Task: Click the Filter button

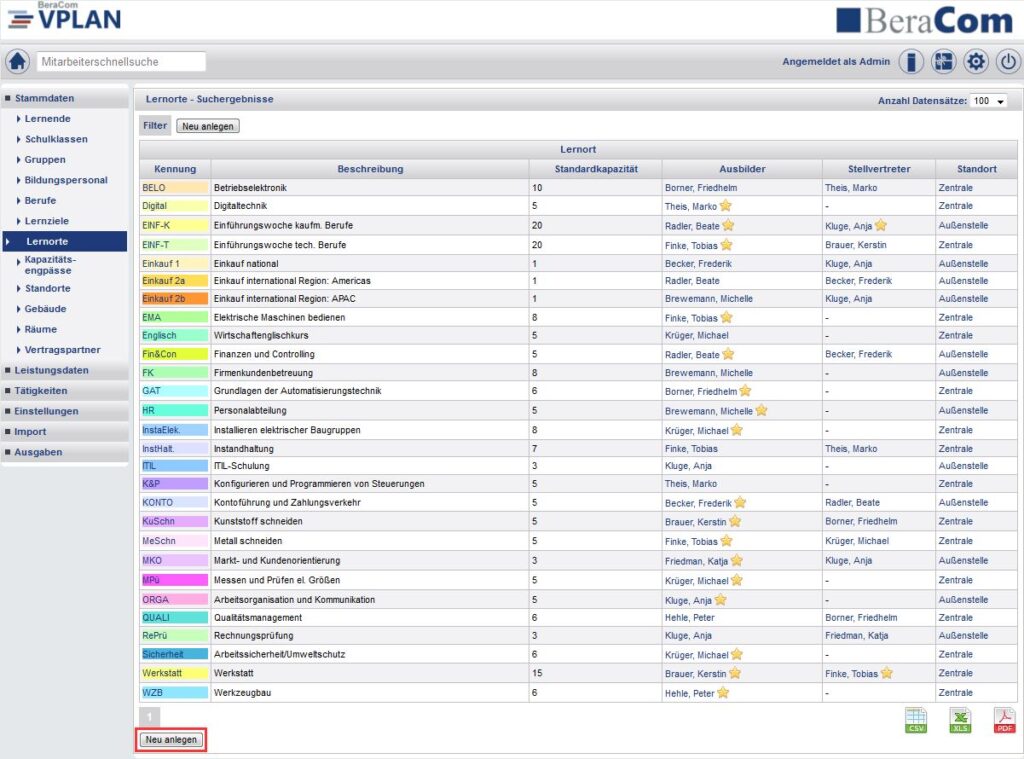Action: tap(155, 125)
